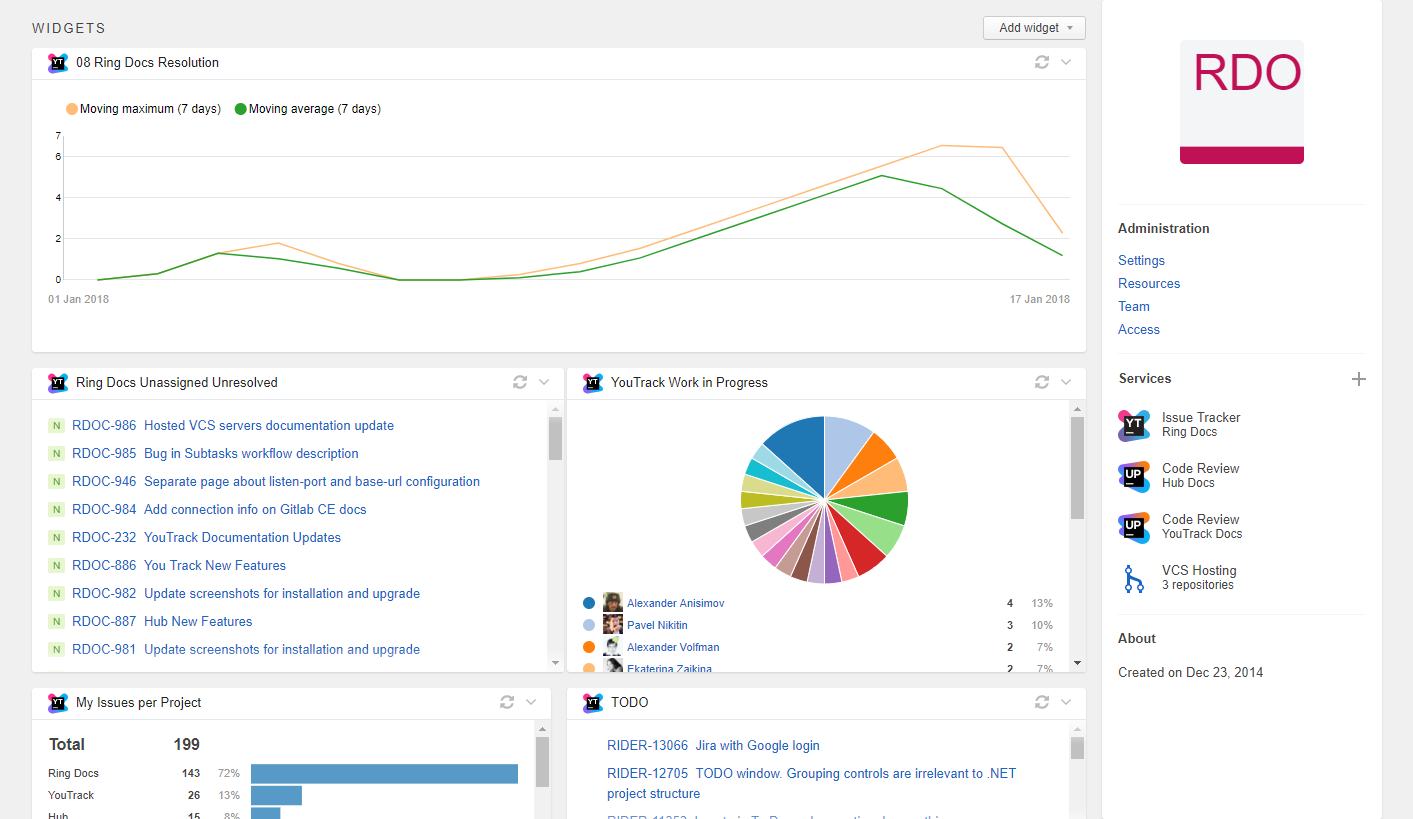This screenshot has width=1413, height=819.
Task: Click Alexander Volfman's avatar
Action: tap(613, 647)
